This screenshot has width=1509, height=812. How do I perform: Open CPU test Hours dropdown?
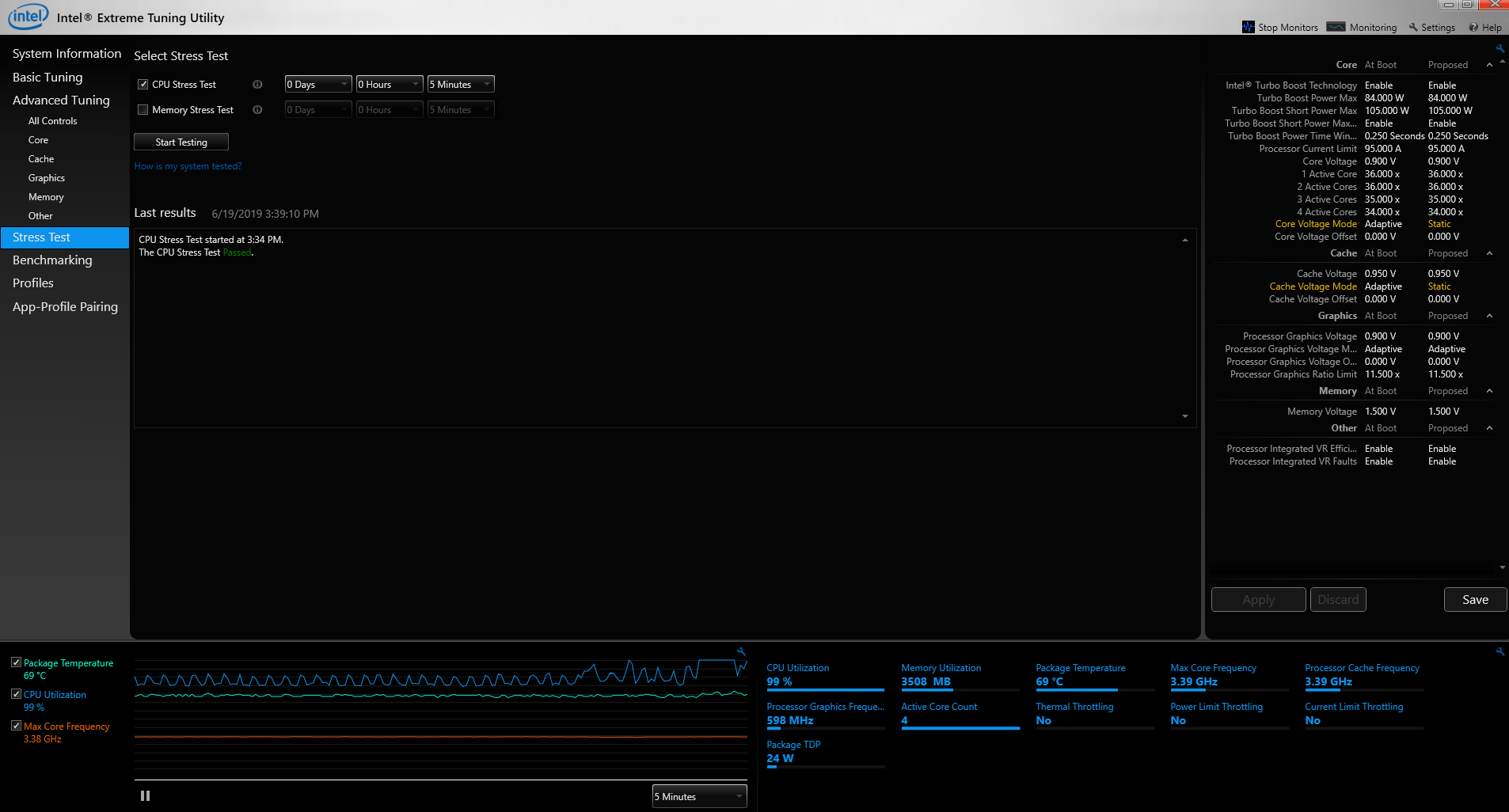tap(390, 84)
